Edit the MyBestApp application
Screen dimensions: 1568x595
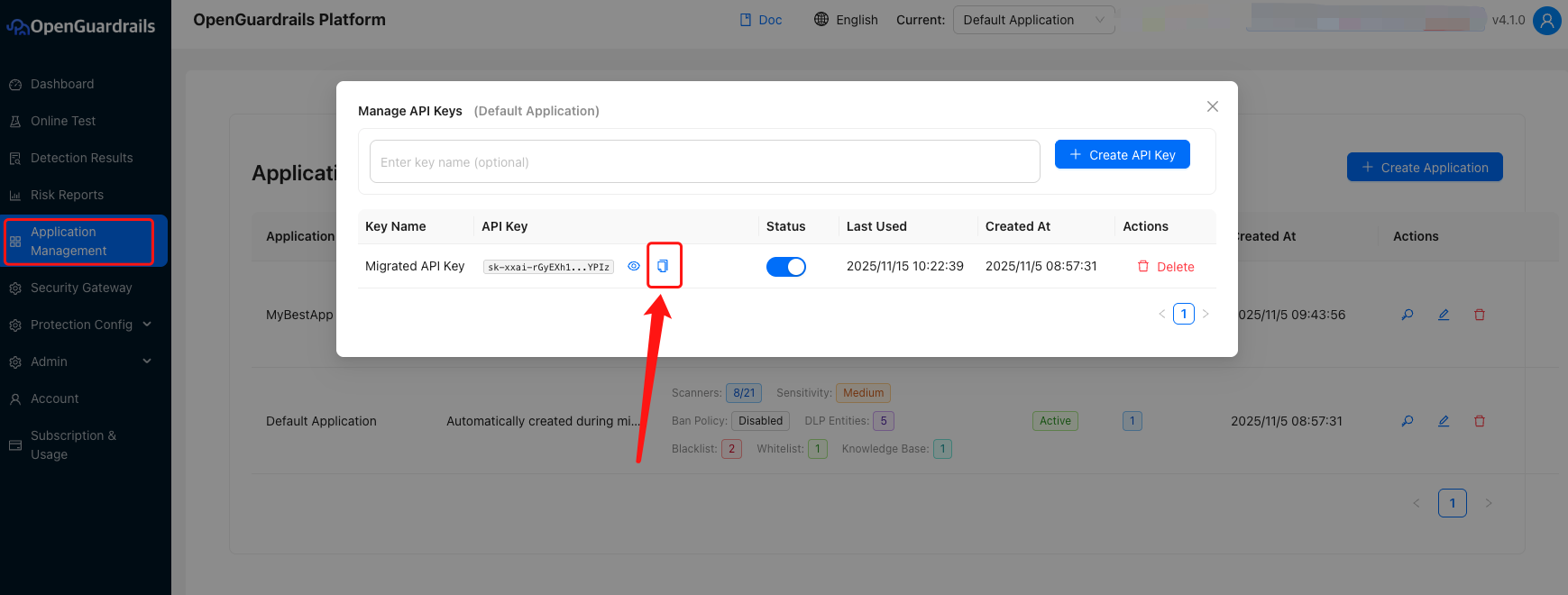click(x=1444, y=315)
